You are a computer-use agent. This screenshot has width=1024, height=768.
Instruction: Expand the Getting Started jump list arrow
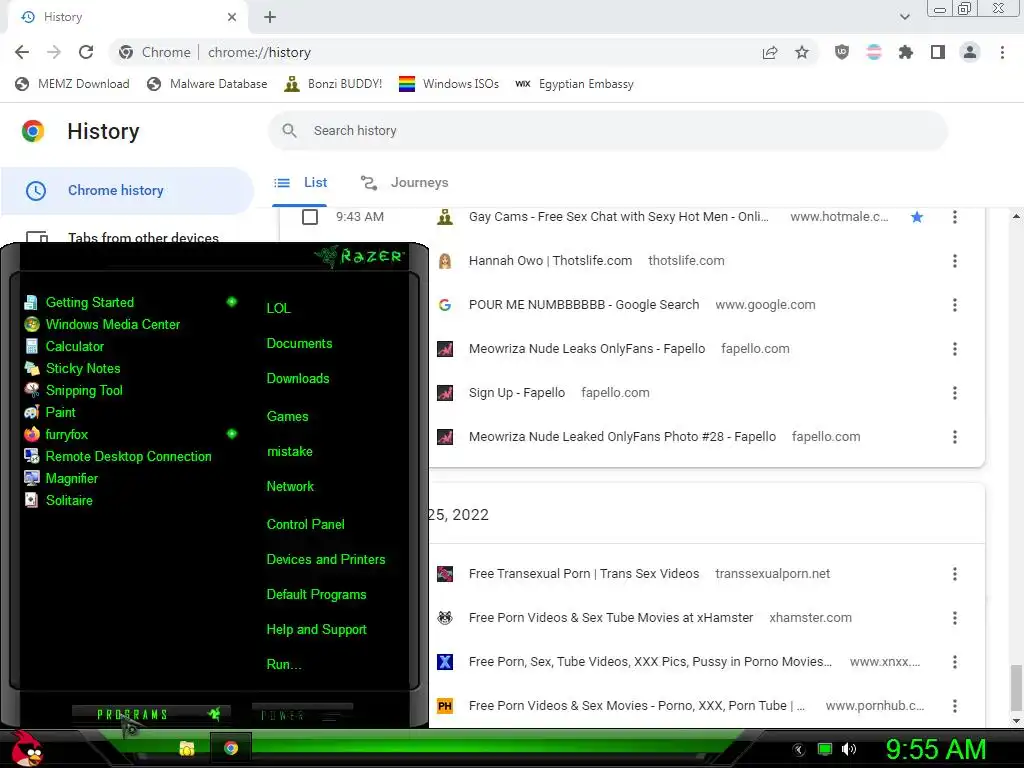pos(231,302)
